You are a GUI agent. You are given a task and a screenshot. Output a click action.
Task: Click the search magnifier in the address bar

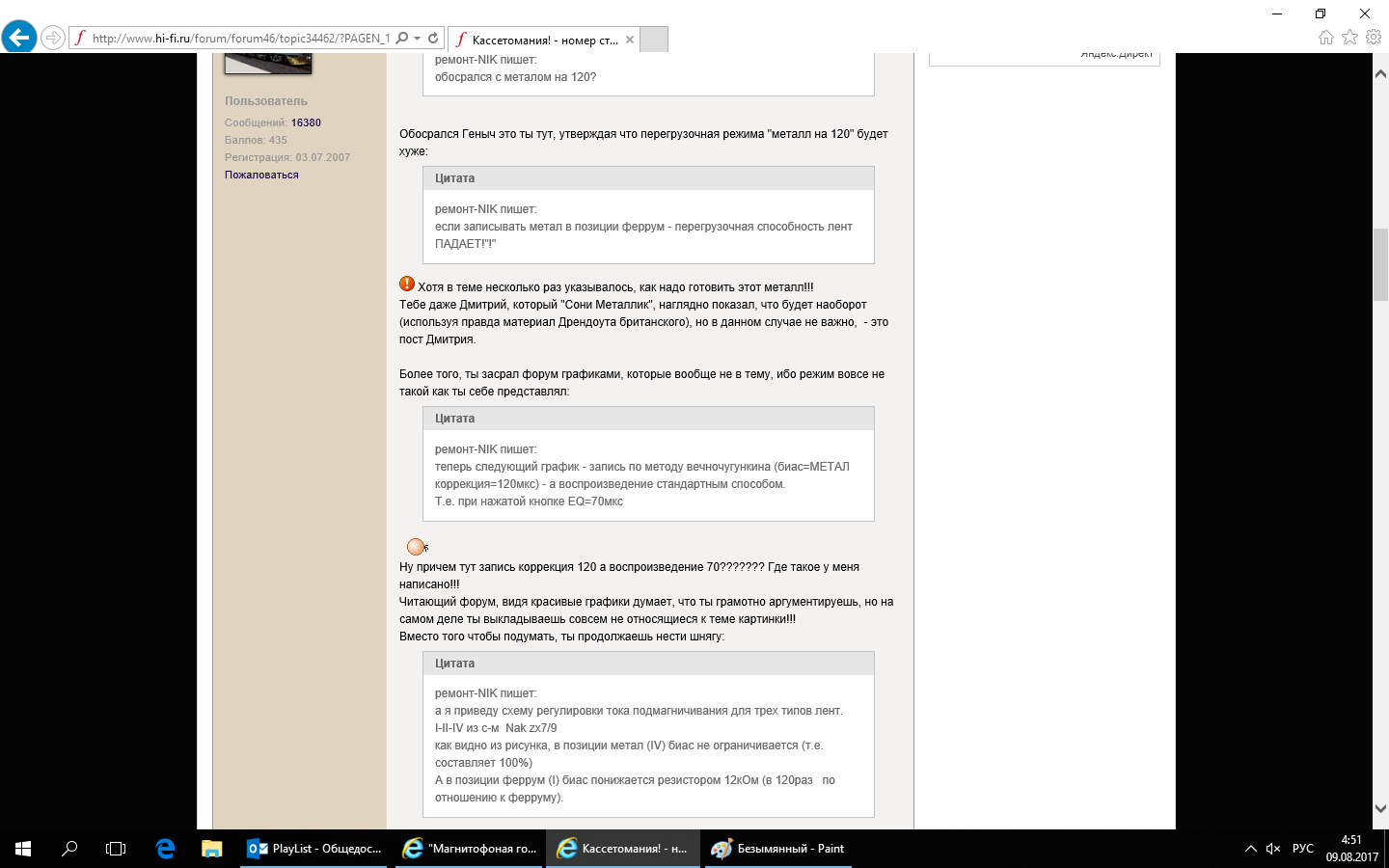(402, 39)
